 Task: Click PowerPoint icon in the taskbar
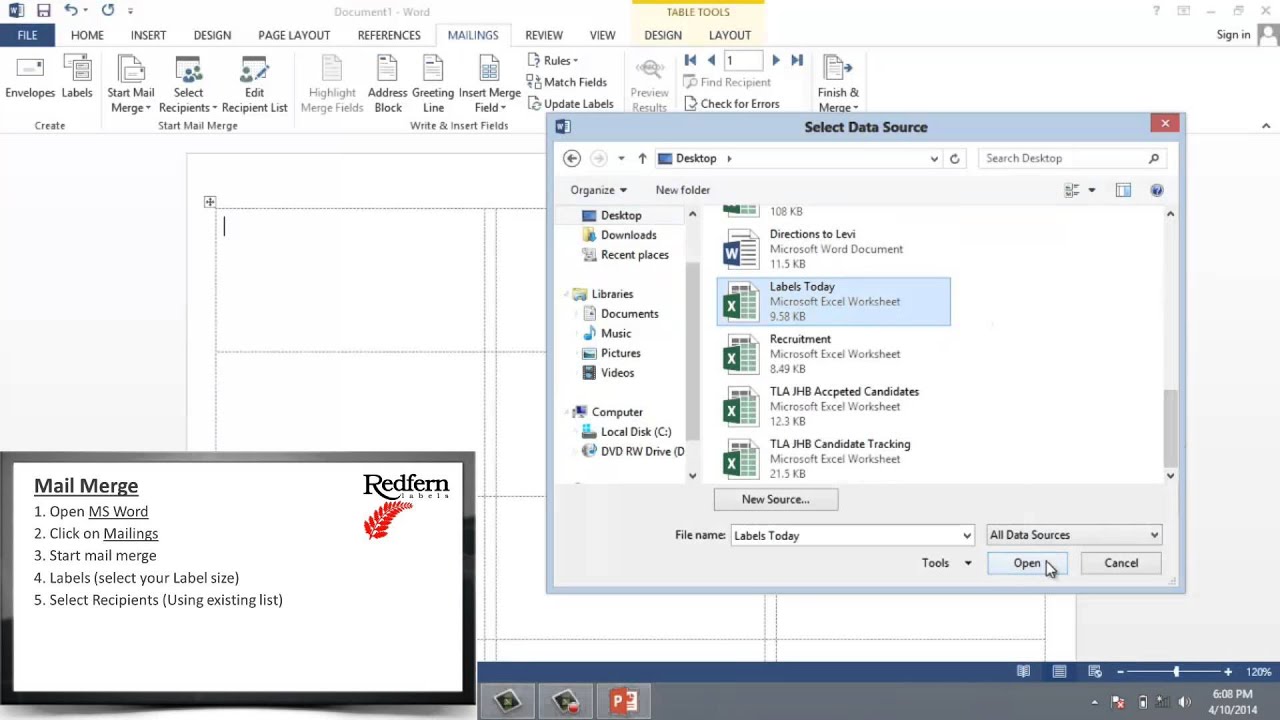pyautogui.click(x=624, y=701)
